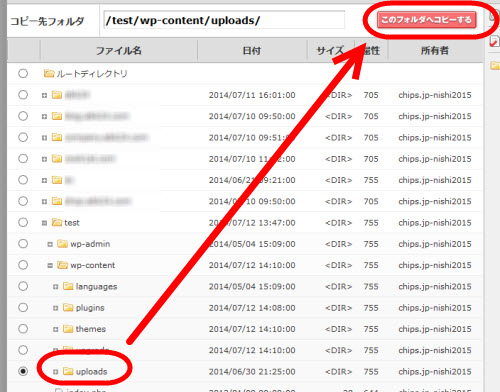
Task: Select the ルートディレクトリ radio button
Action: [23, 73]
